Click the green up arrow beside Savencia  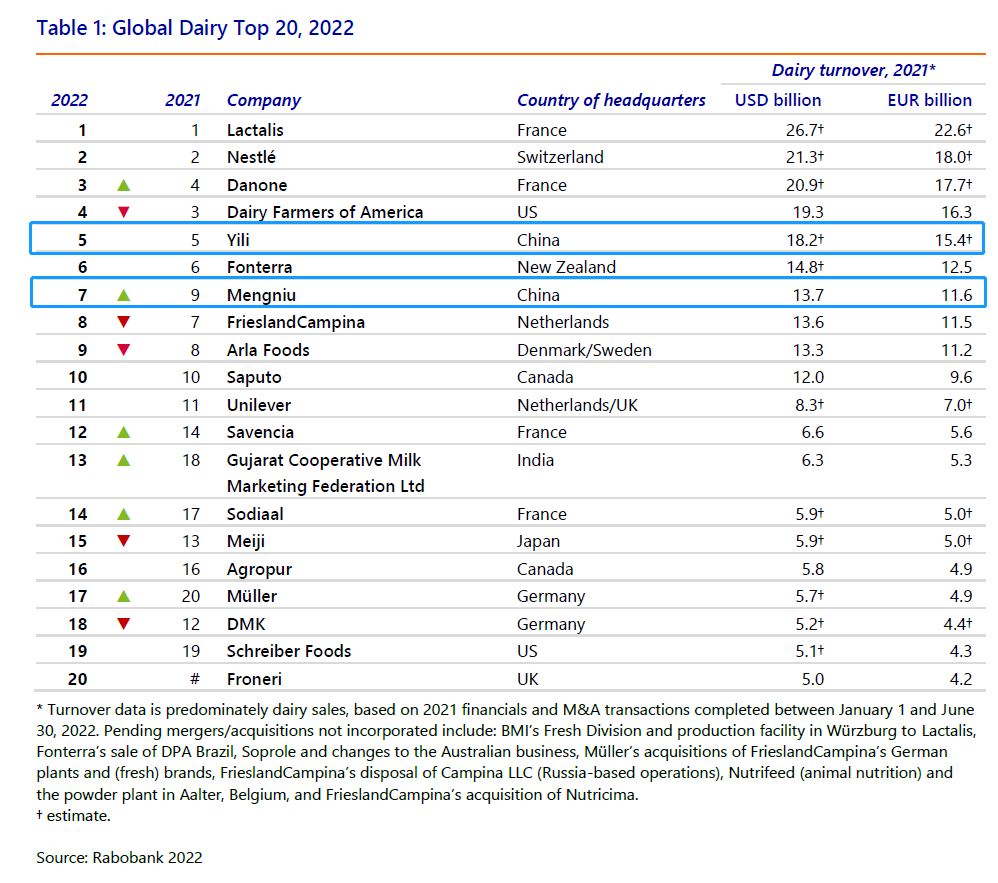coord(123,432)
